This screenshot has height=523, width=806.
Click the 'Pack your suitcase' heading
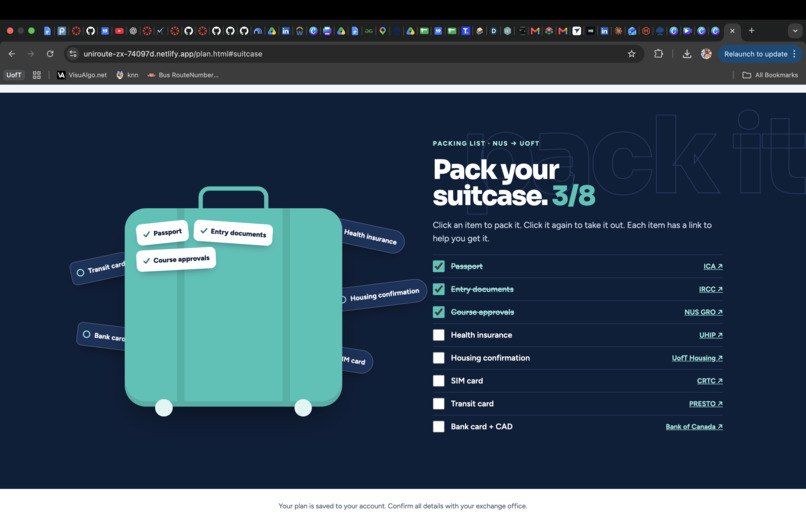514,183
